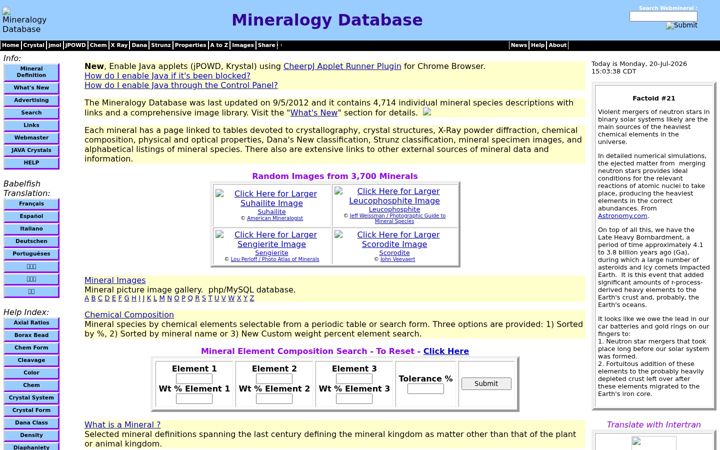Open the A to Z menu item
This screenshot has width=720, height=450.
coord(219,45)
